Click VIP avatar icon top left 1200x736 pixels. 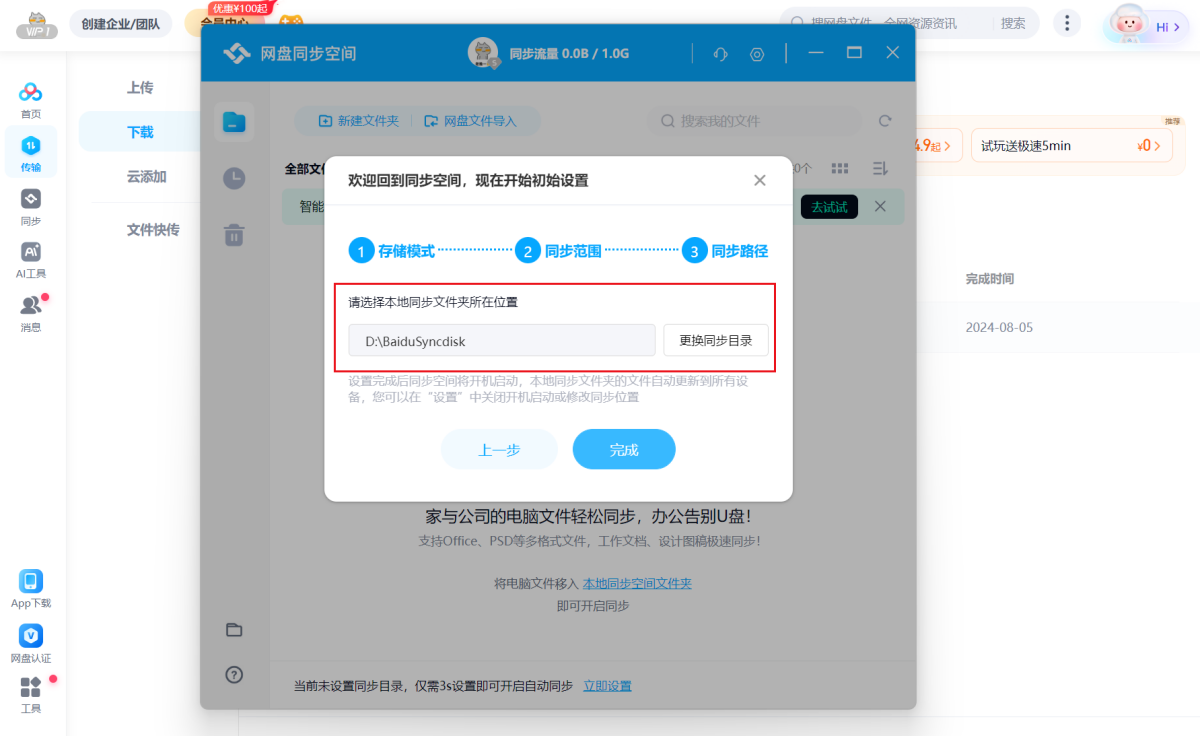click(36, 25)
